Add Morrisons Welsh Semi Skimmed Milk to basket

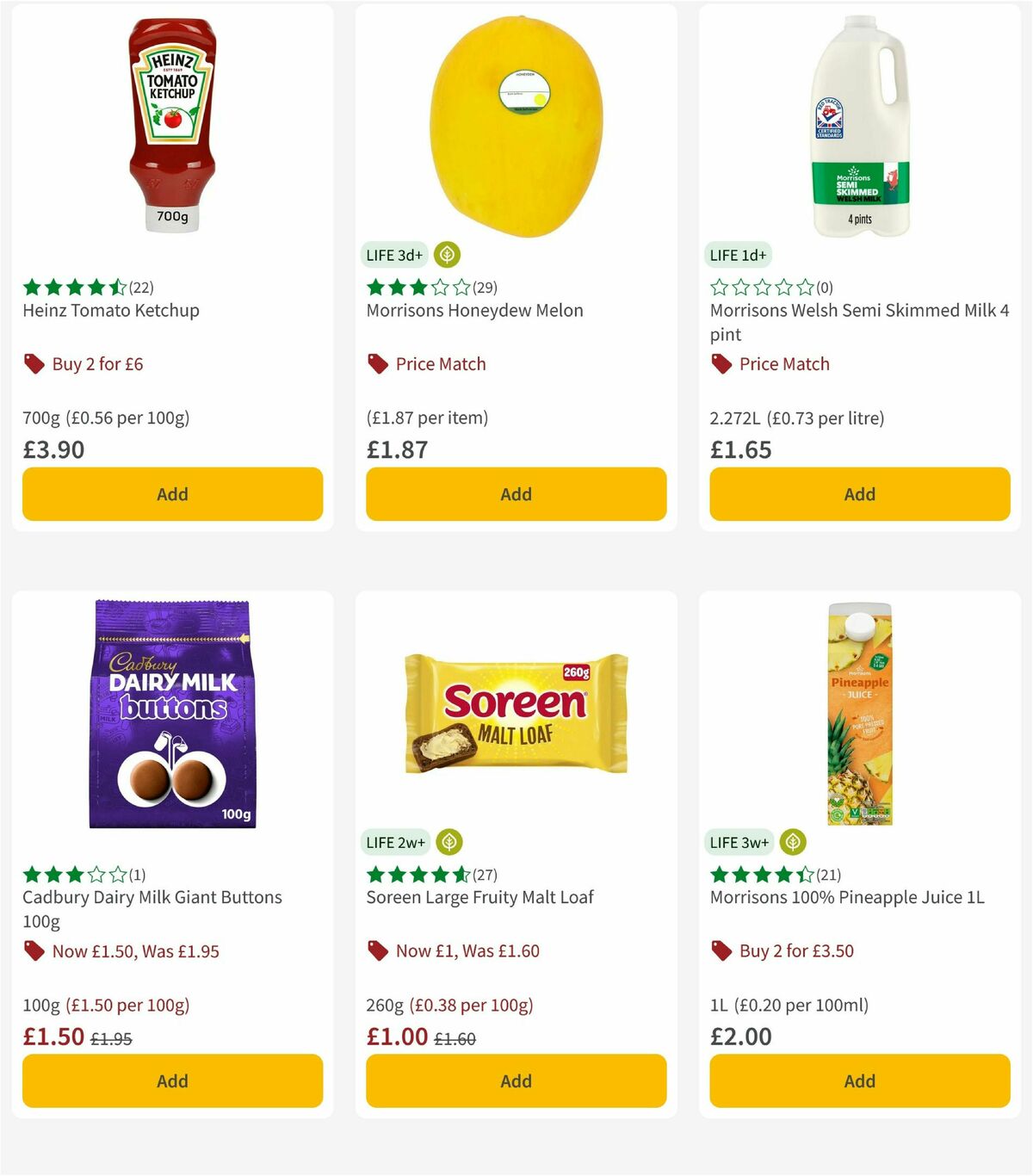[859, 494]
